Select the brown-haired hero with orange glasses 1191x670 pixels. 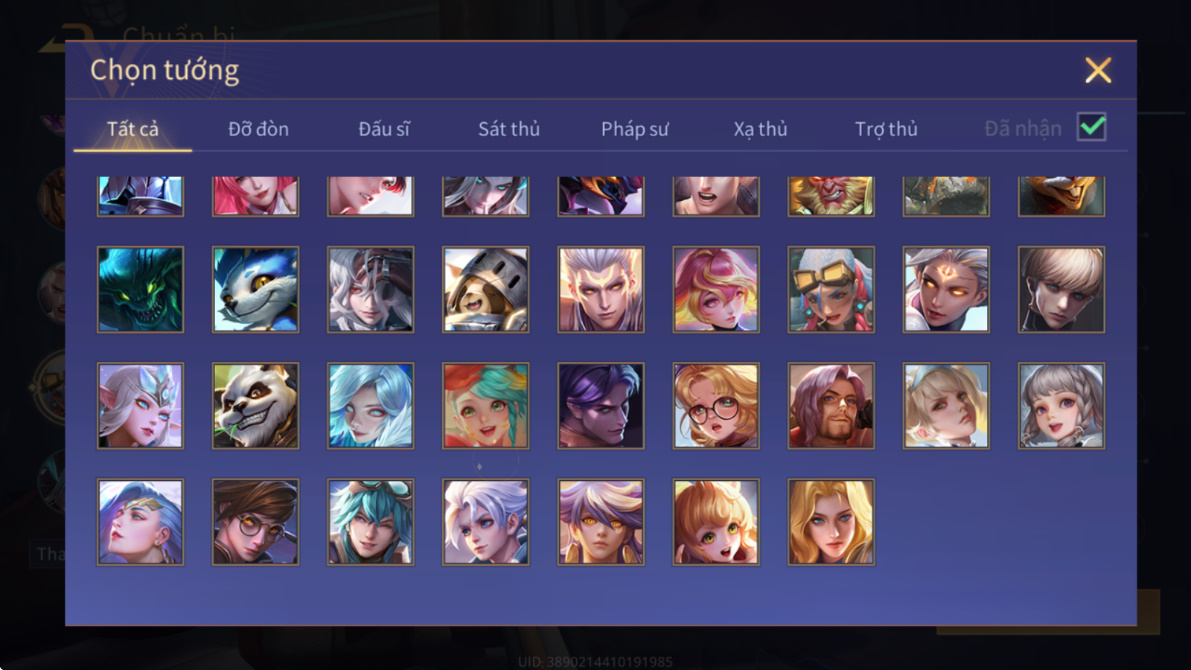pyautogui.click(x=255, y=522)
